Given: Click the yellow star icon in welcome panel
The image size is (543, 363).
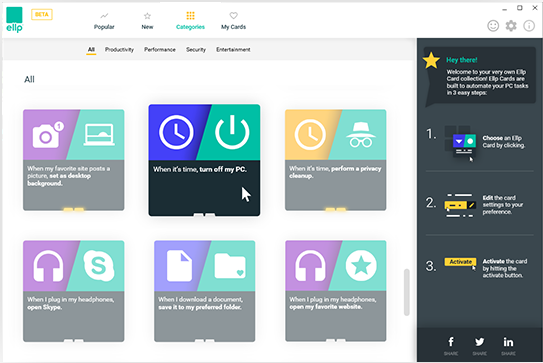Looking at the screenshot, I should tap(431, 61).
